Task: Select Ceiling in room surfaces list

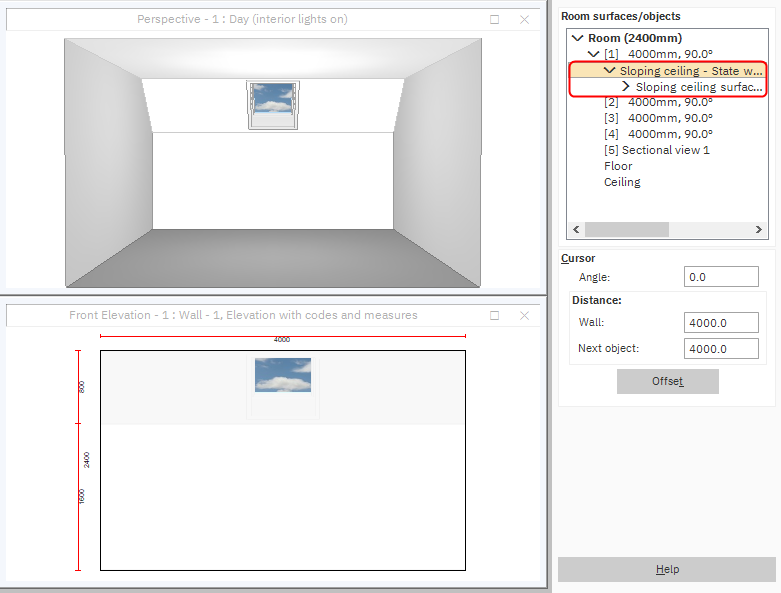Action: tap(622, 182)
